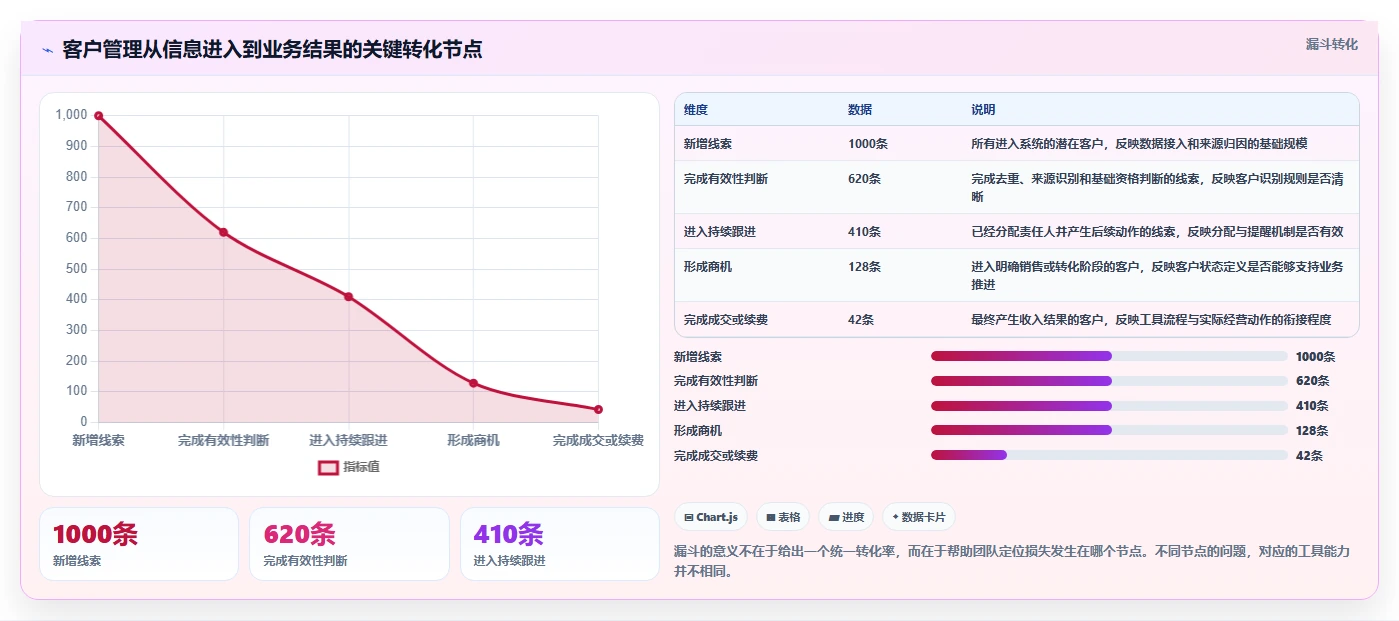Open the 1000条 新增线索 stat card
This screenshot has height=621, width=1399.
[139, 544]
